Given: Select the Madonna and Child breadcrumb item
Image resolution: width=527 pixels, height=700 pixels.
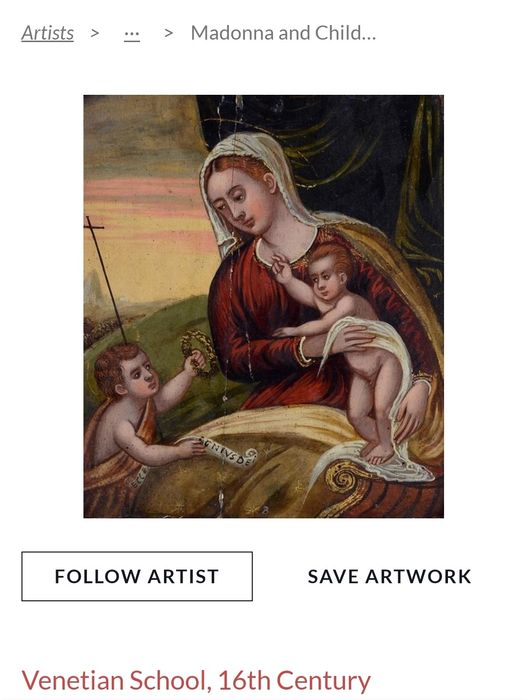Looking at the screenshot, I should point(283,33).
